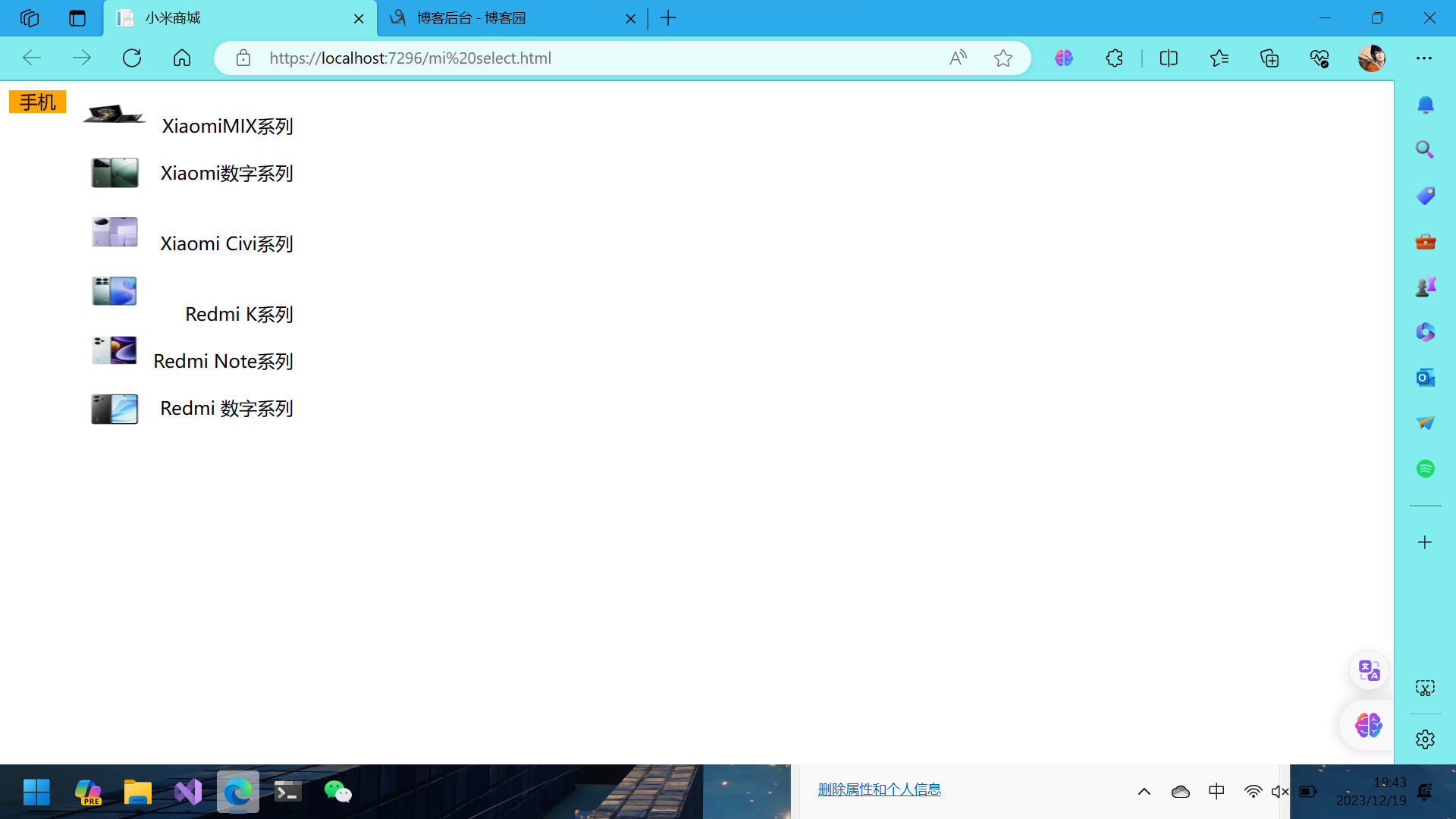Open sidebar Search magnifier icon
This screenshot has height=819, width=1456.
[1425, 149]
